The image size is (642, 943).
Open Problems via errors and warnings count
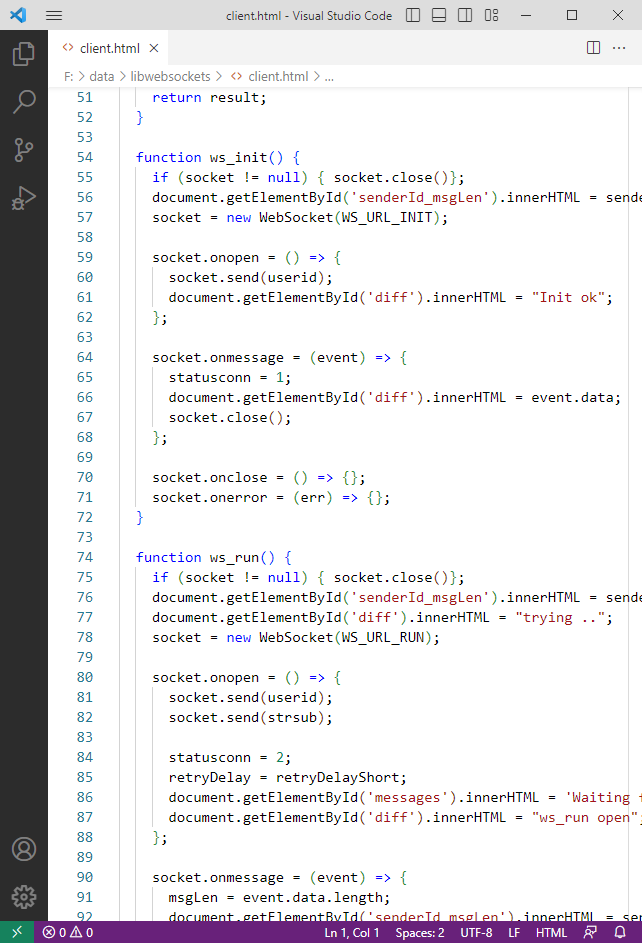pyautogui.click(x=68, y=932)
